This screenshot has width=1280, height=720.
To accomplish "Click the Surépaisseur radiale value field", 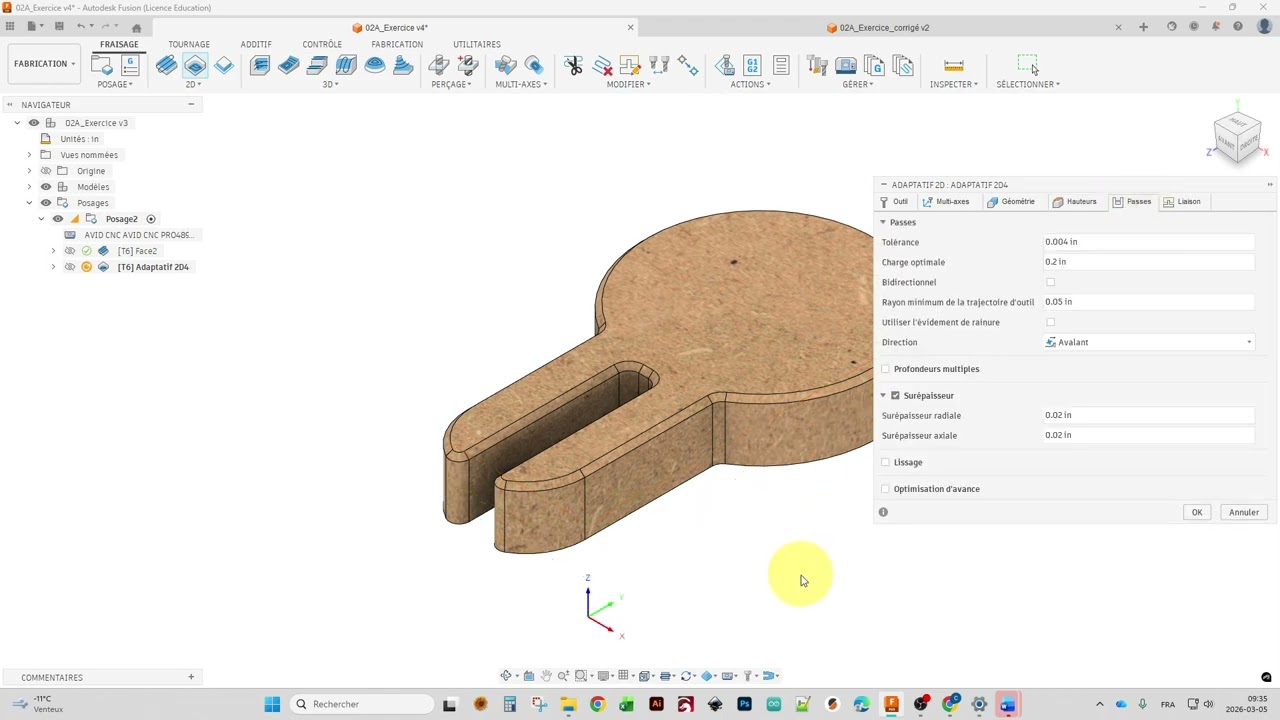I will pyautogui.click(x=1149, y=415).
